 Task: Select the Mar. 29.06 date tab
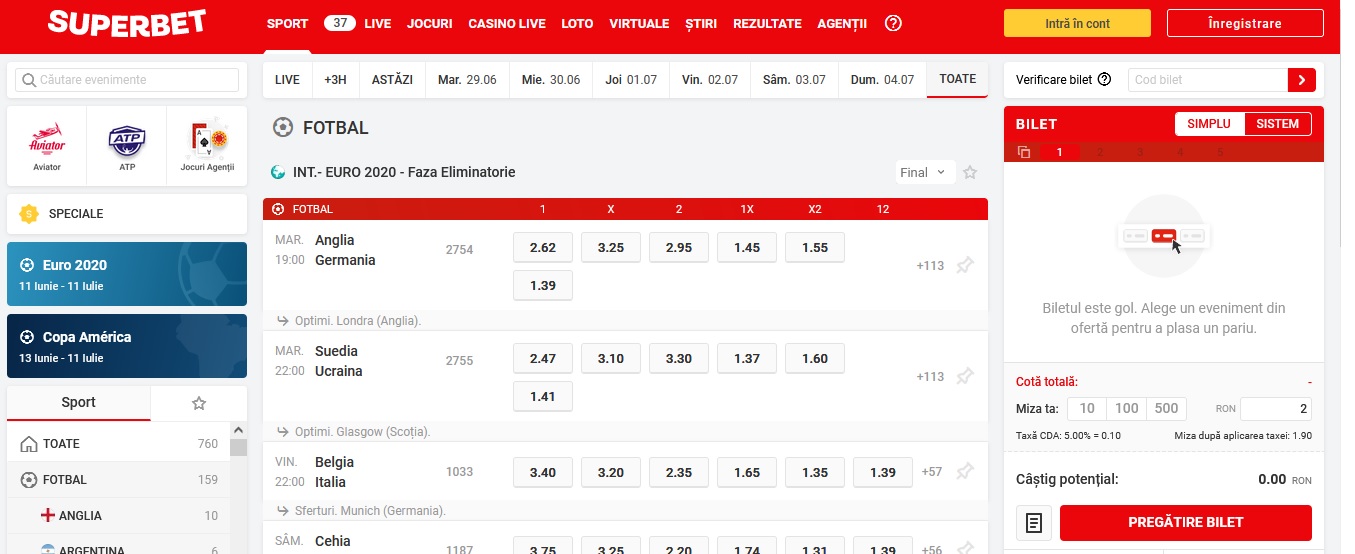coord(467,80)
